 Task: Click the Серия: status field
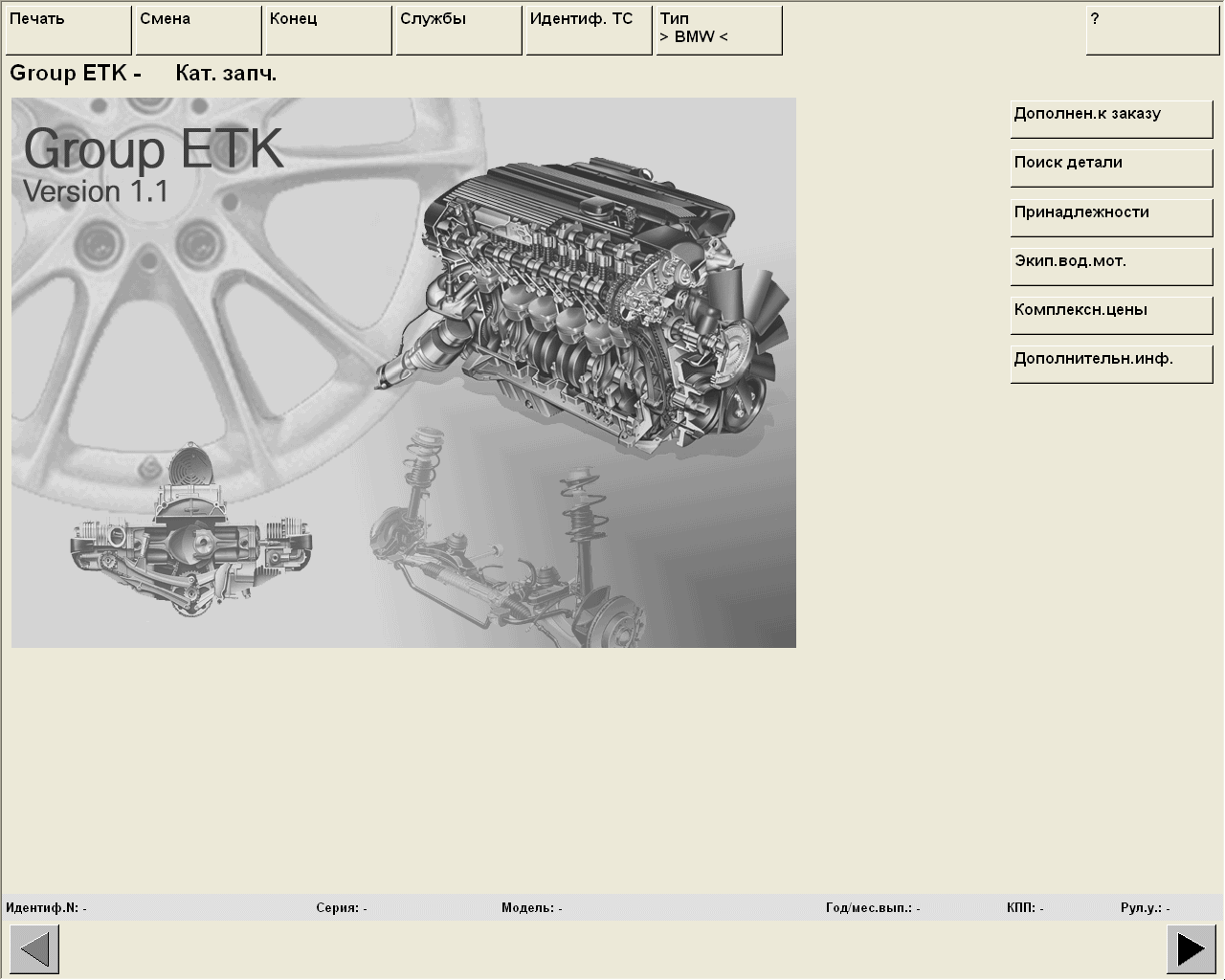(x=342, y=907)
